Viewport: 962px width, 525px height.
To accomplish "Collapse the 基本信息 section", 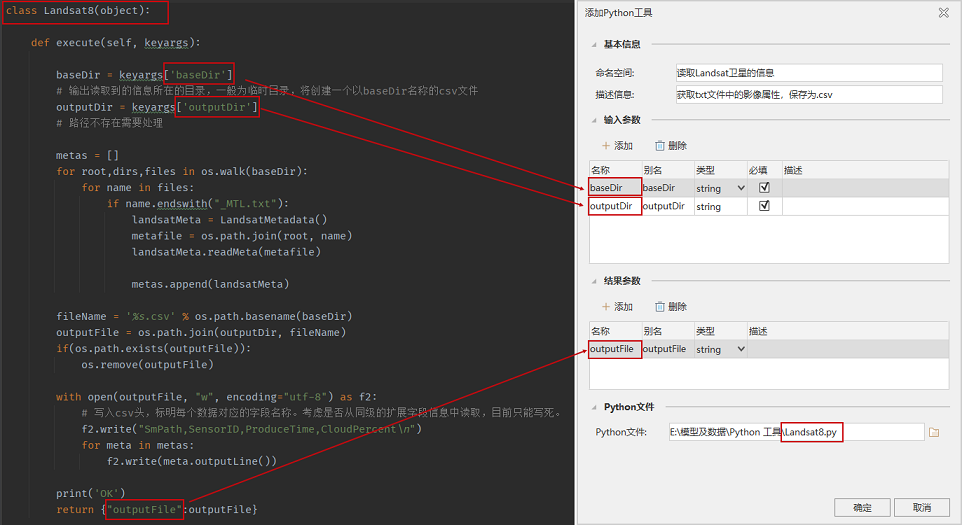I will (x=593, y=44).
